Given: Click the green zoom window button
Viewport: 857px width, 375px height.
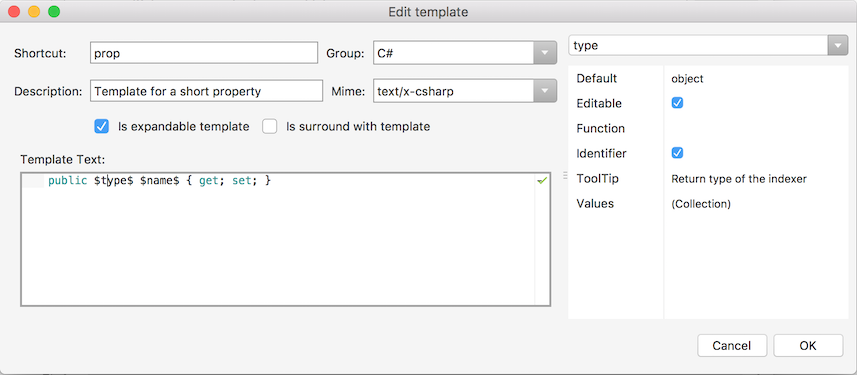Looking at the screenshot, I should pos(54,11).
